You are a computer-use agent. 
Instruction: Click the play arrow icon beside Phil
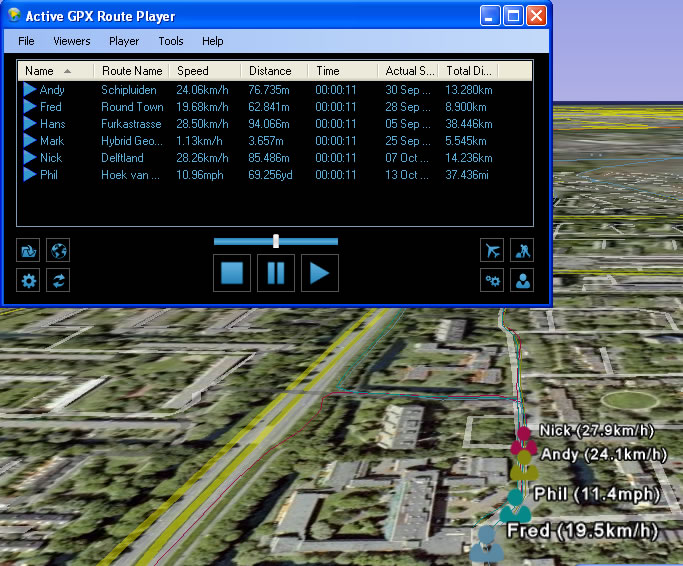pos(30,174)
